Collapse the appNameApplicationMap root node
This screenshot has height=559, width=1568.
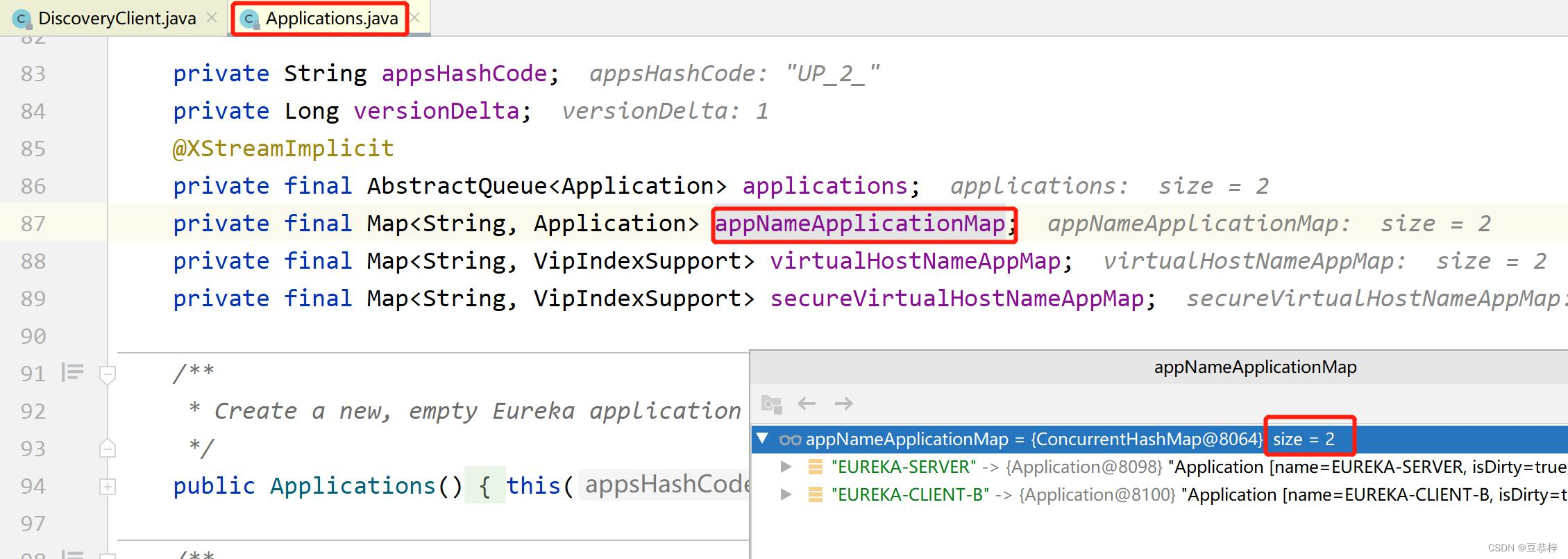tap(763, 438)
